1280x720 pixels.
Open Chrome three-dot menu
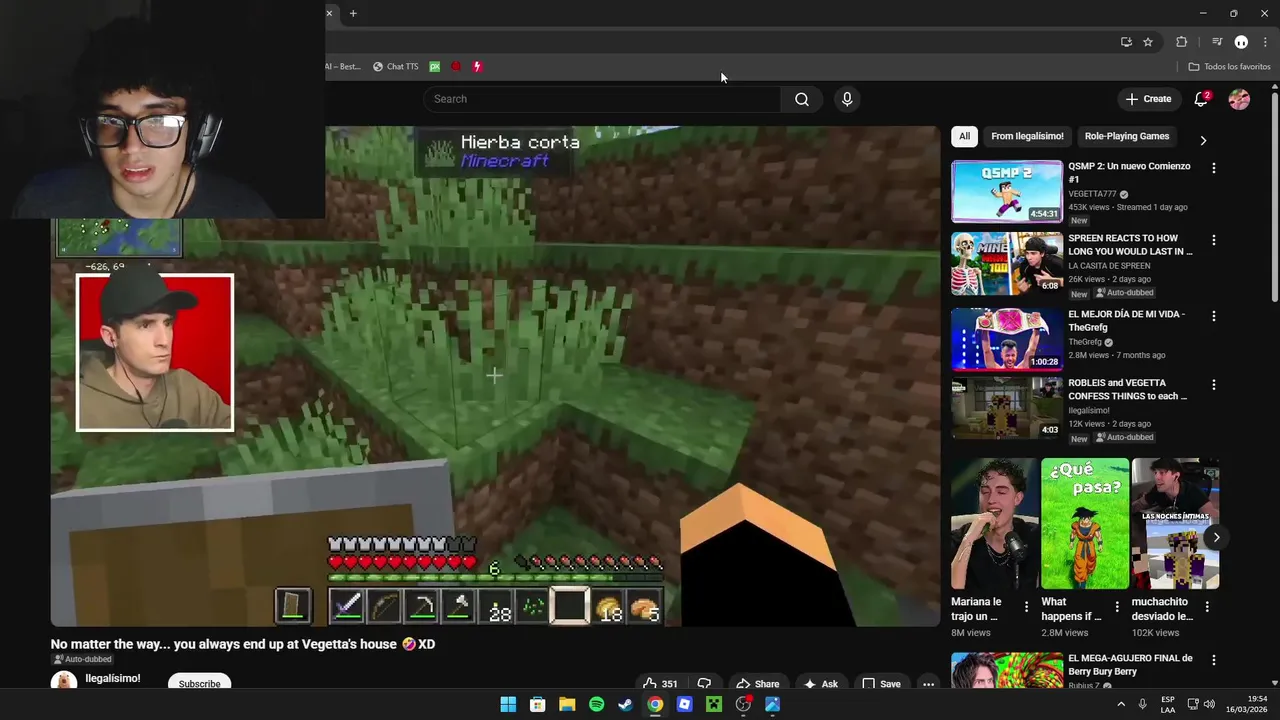[1265, 42]
